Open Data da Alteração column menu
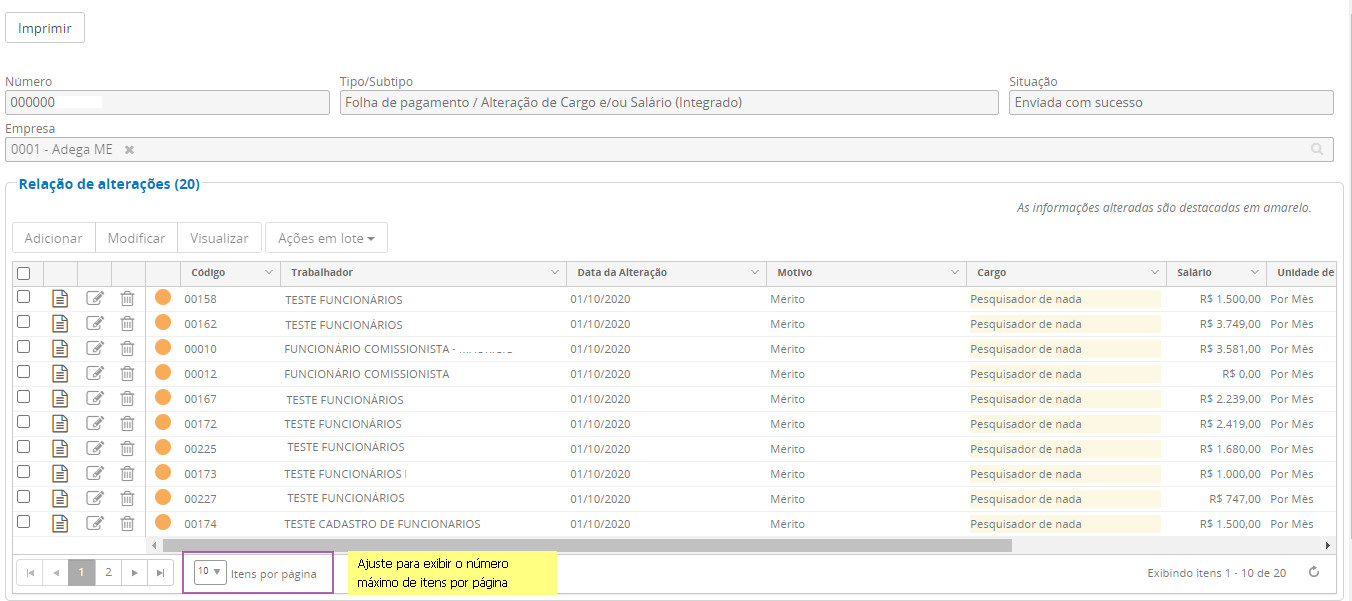 click(755, 273)
